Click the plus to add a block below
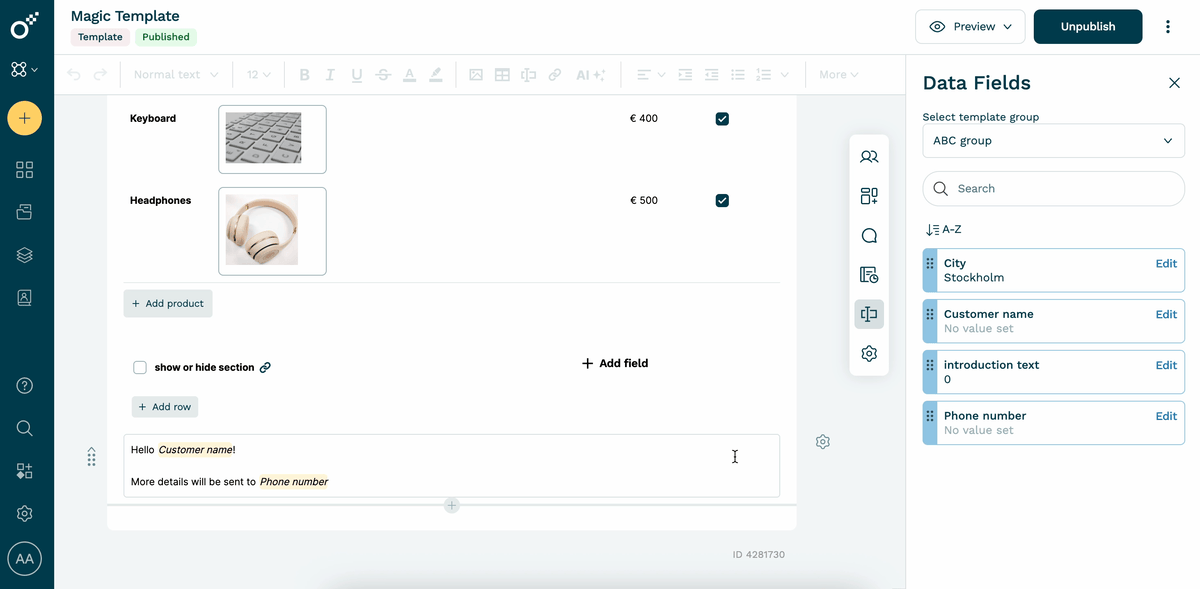Image resolution: width=1200 pixels, height=589 pixels. [452, 506]
